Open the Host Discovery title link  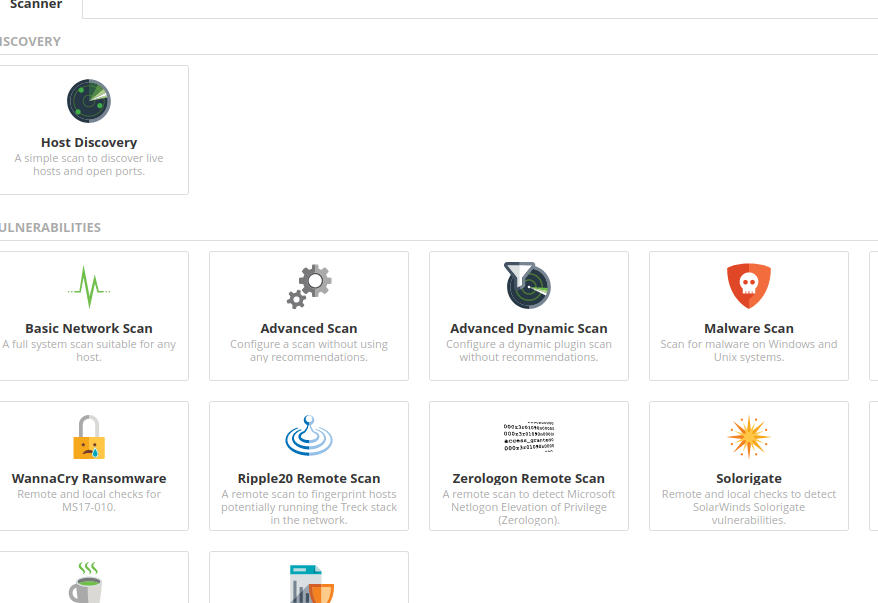89,142
